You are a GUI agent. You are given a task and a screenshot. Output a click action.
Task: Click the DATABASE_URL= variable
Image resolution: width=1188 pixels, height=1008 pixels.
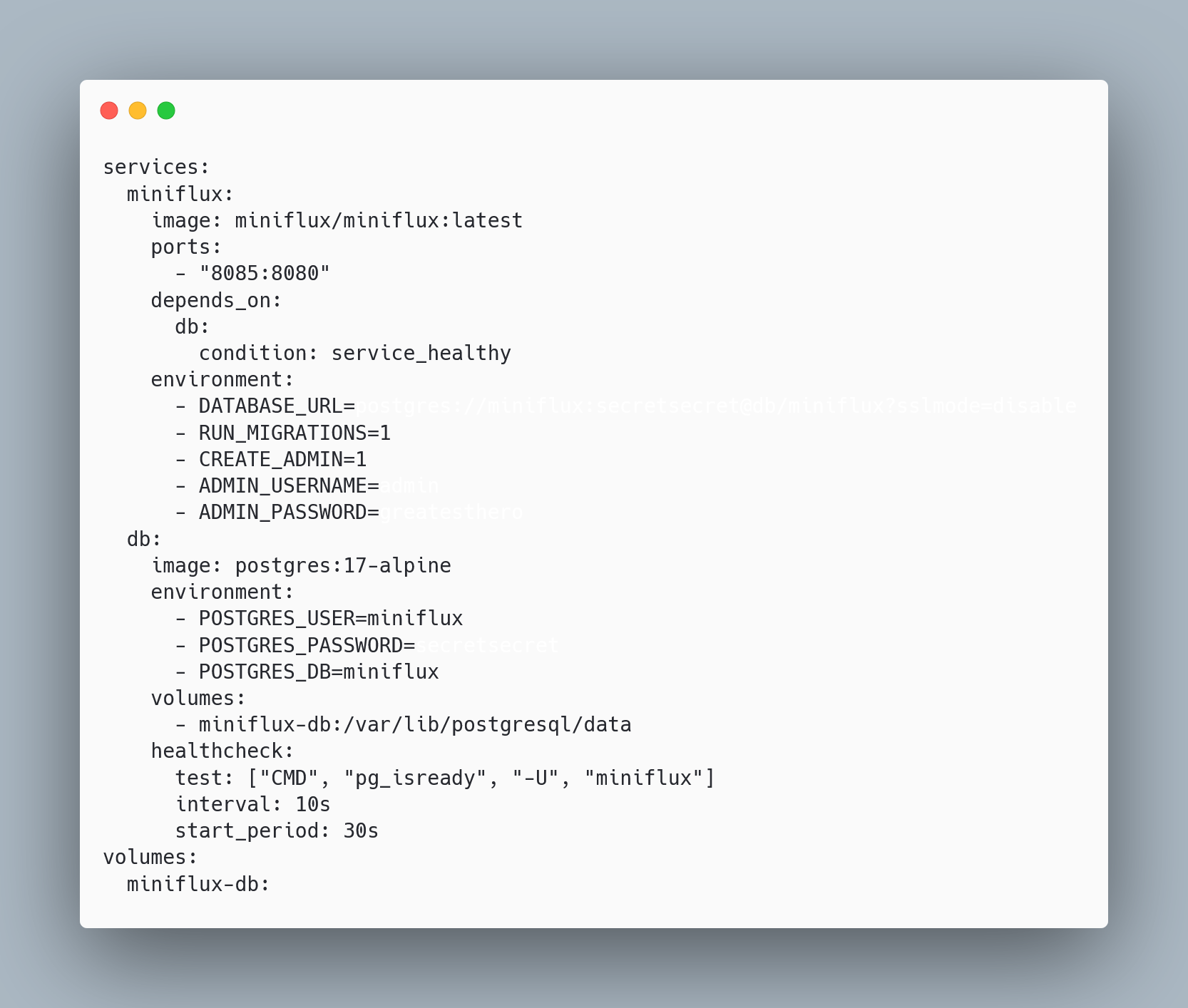(x=277, y=406)
